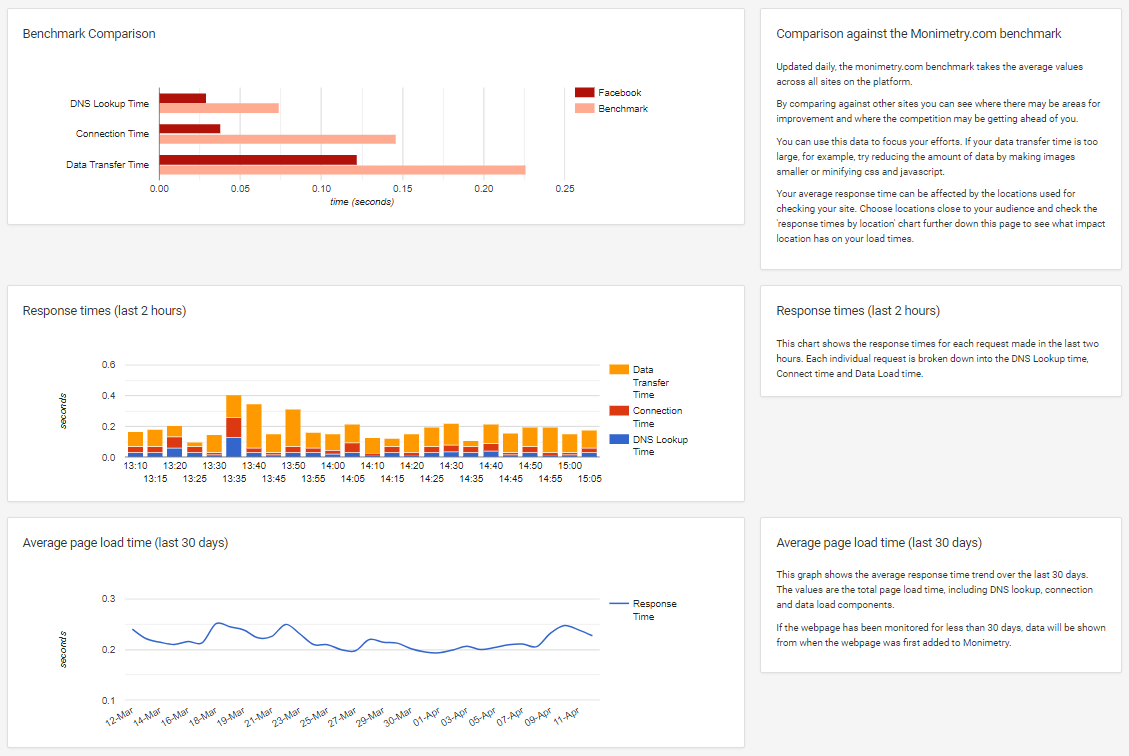Click the Benchmark legend color swatch
Viewport: 1129px width, 756px height.
coord(584,108)
